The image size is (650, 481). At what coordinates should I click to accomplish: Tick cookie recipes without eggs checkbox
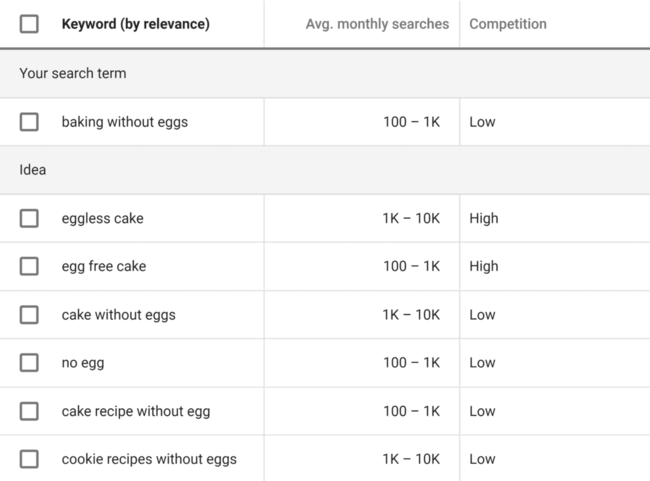tap(29, 459)
